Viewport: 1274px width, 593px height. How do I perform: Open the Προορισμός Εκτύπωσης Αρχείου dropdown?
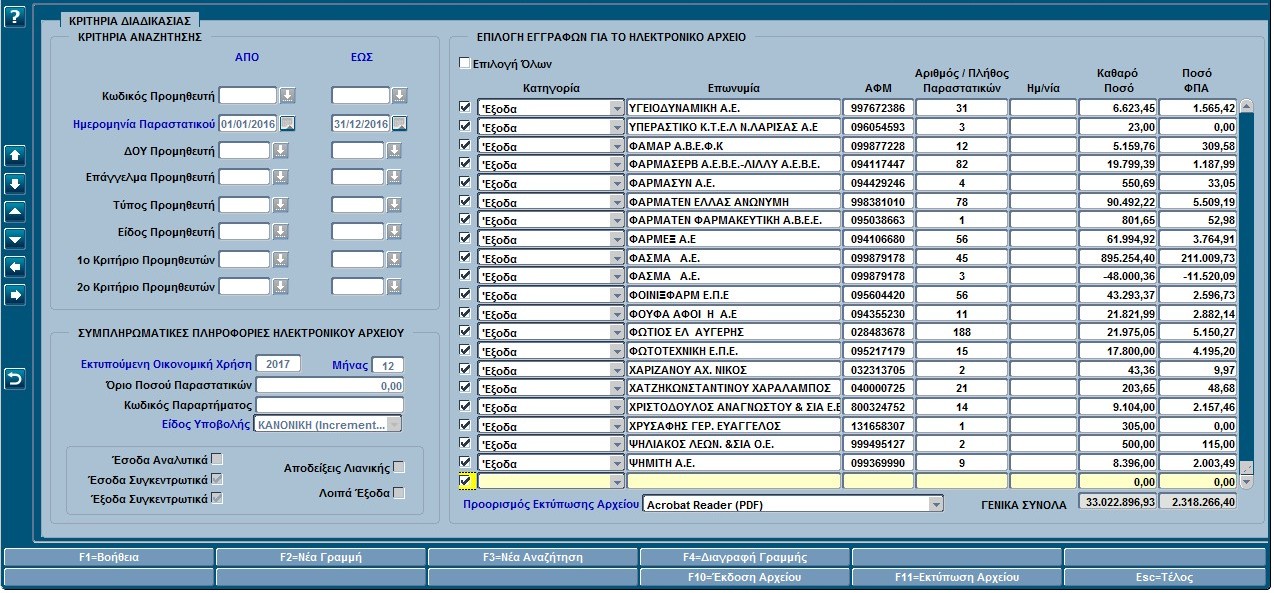(936, 505)
